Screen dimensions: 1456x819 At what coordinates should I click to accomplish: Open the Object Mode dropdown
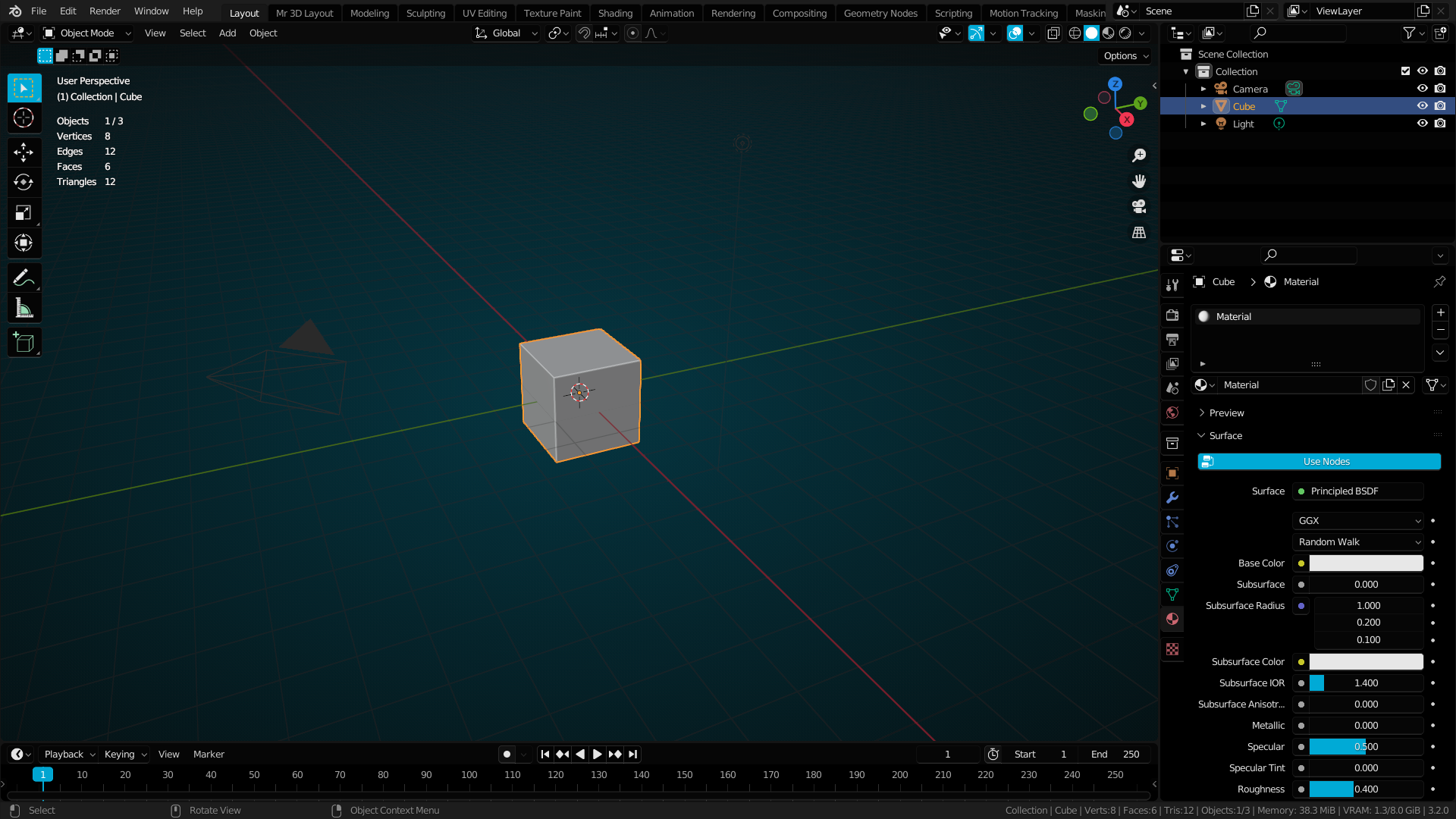tap(86, 33)
